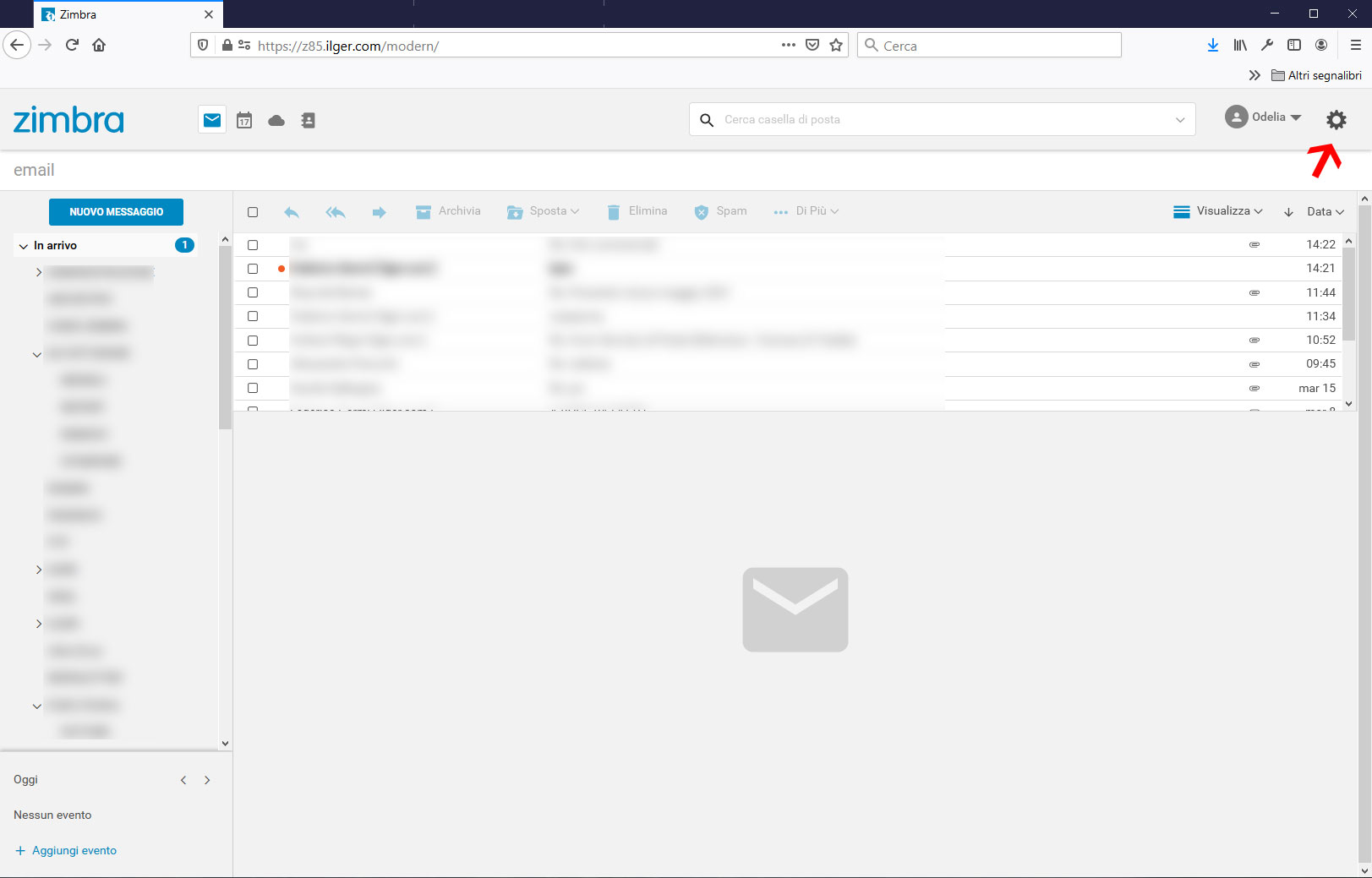Show previous day in mini calendar
This screenshot has height=878, width=1372.
pyautogui.click(x=183, y=780)
